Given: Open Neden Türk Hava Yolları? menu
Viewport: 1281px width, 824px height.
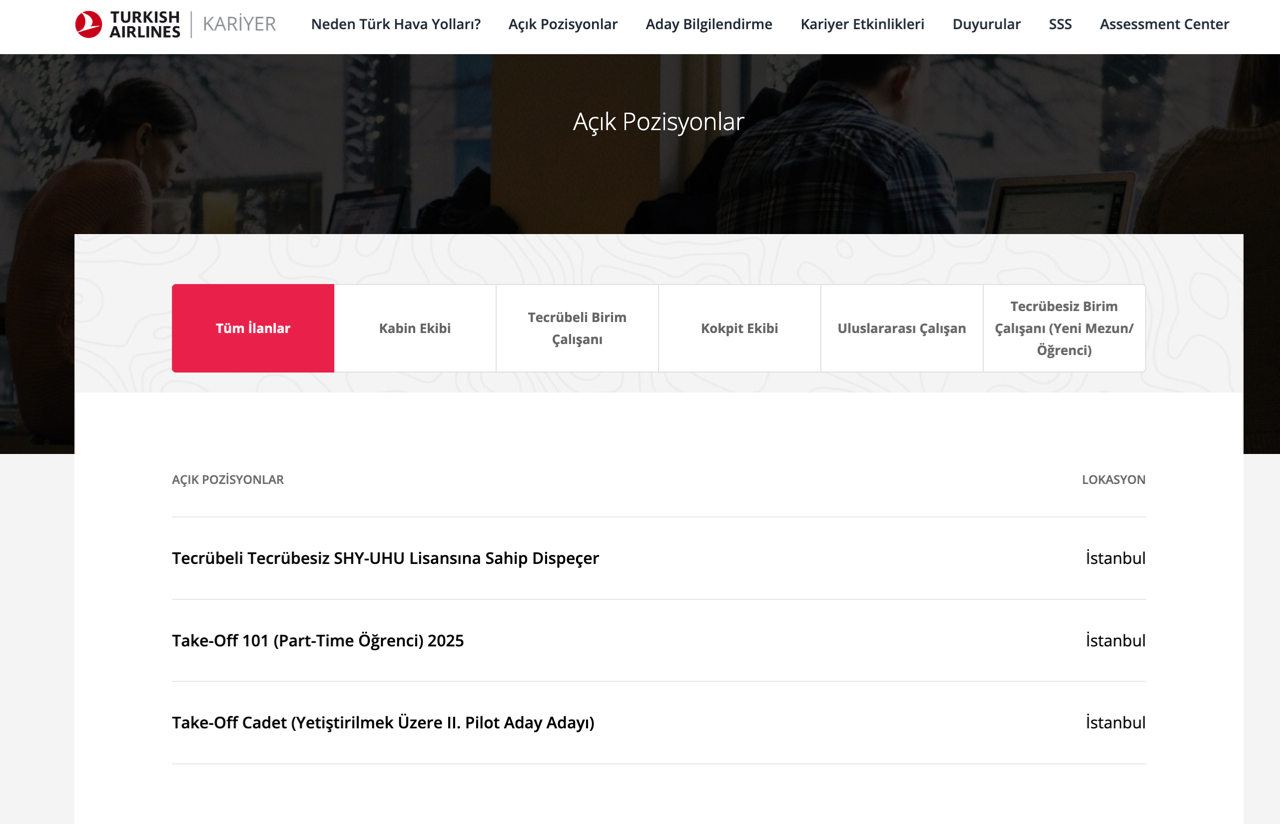Looking at the screenshot, I should (396, 24).
